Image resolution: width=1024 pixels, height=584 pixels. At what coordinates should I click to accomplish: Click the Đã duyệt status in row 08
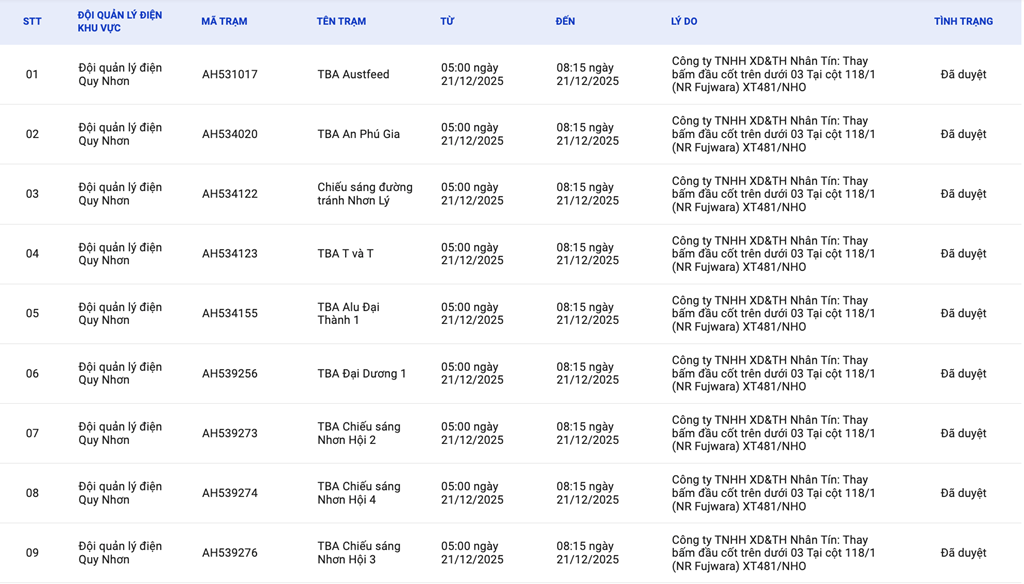963,493
